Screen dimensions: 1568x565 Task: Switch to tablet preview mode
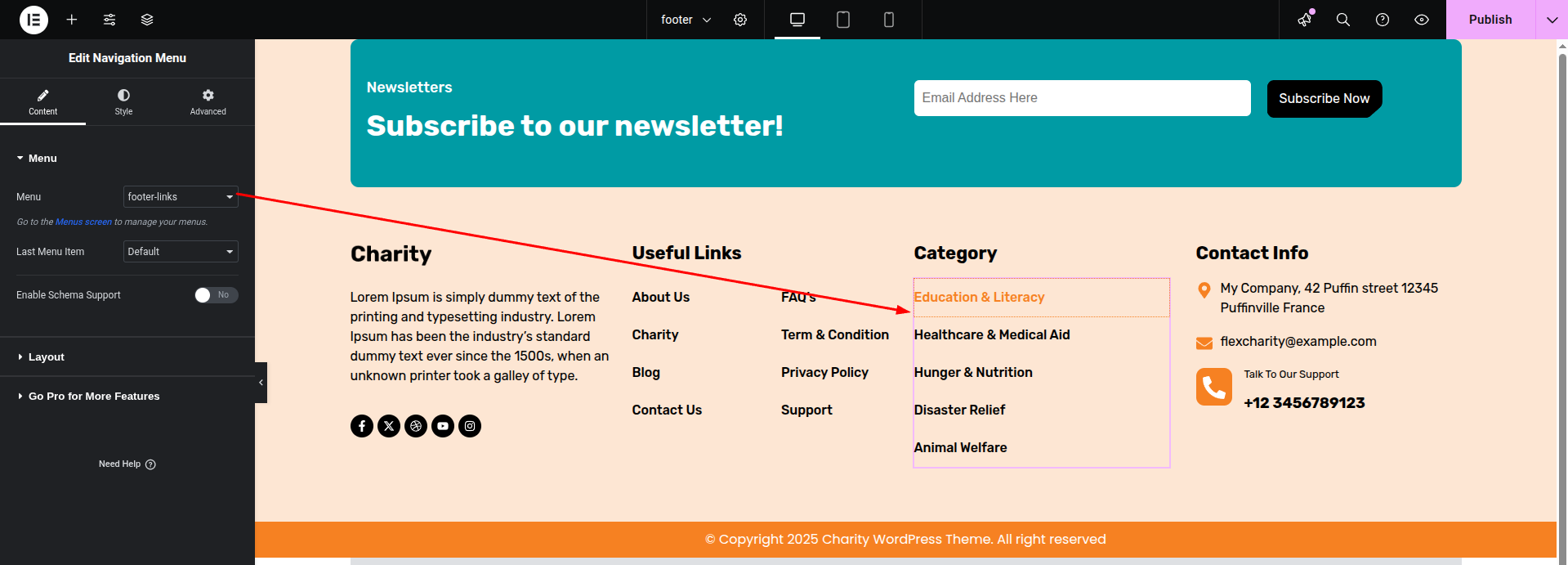[x=843, y=20]
